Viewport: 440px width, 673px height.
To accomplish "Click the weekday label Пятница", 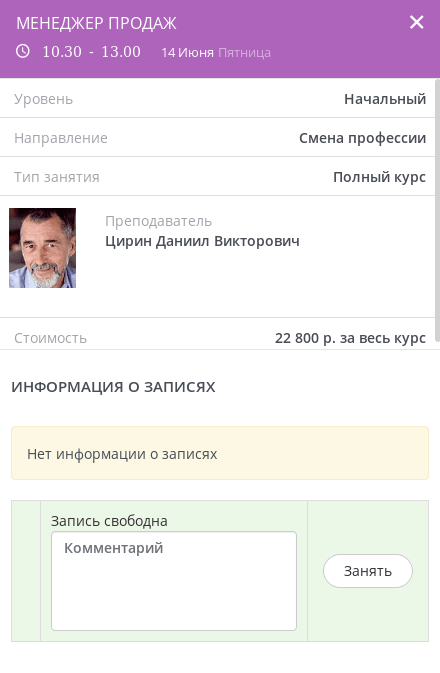I will (244, 53).
